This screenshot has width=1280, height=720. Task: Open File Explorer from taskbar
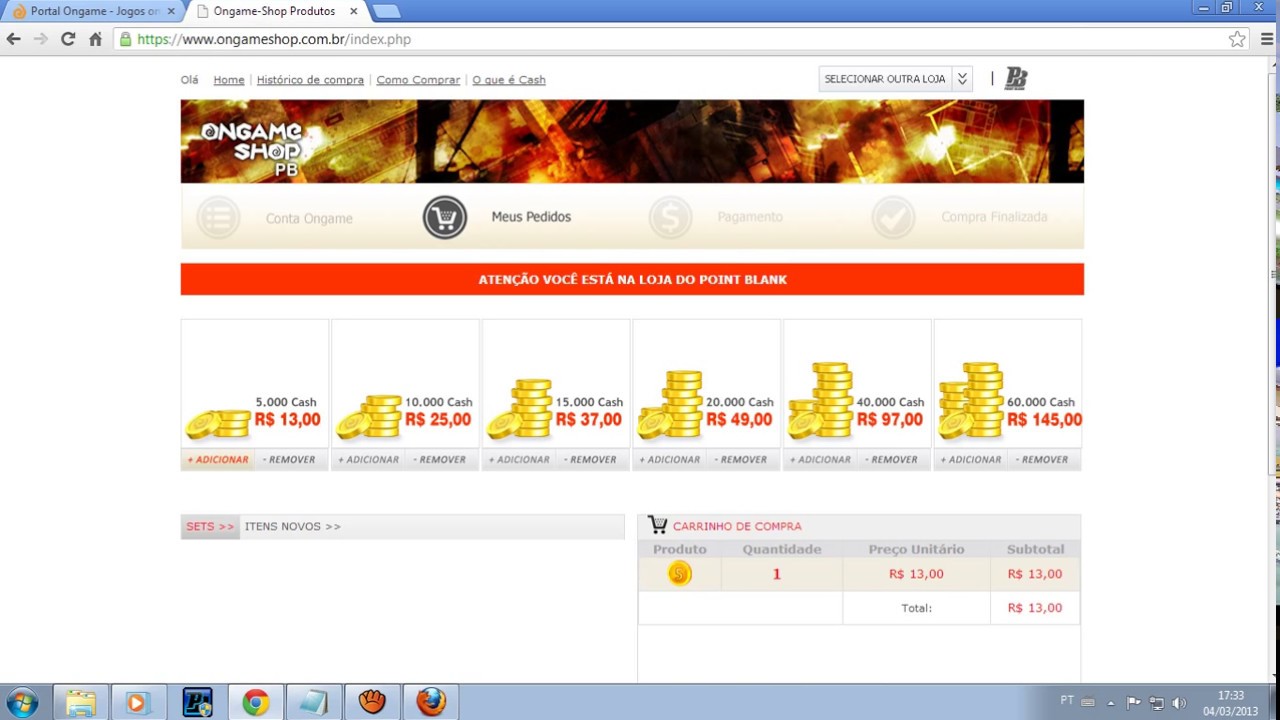80,702
